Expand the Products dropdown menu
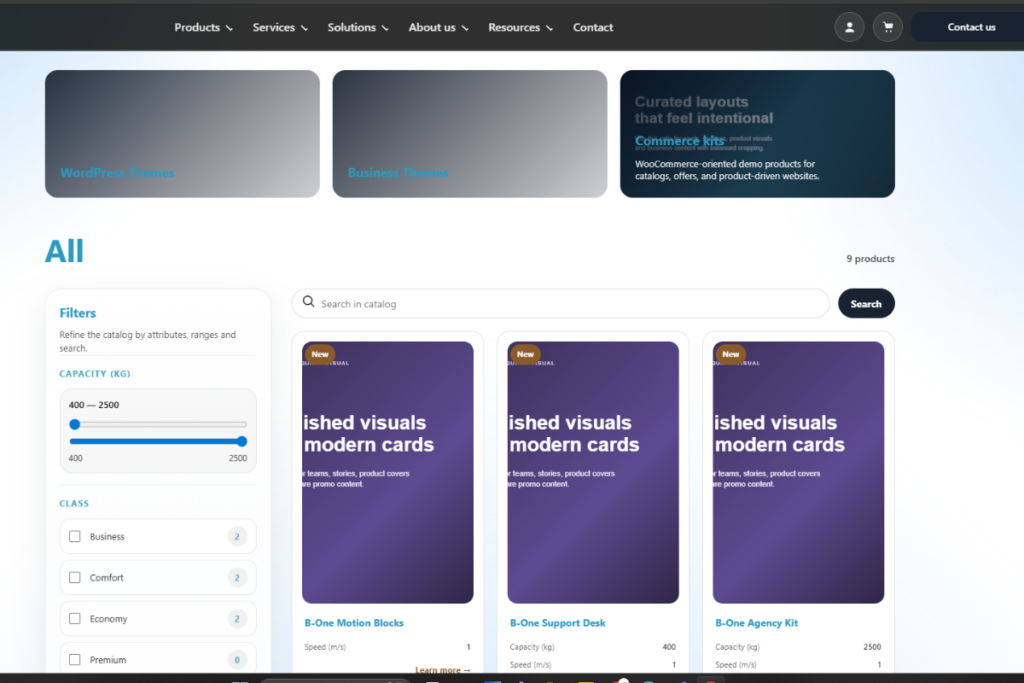 pyautogui.click(x=203, y=27)
